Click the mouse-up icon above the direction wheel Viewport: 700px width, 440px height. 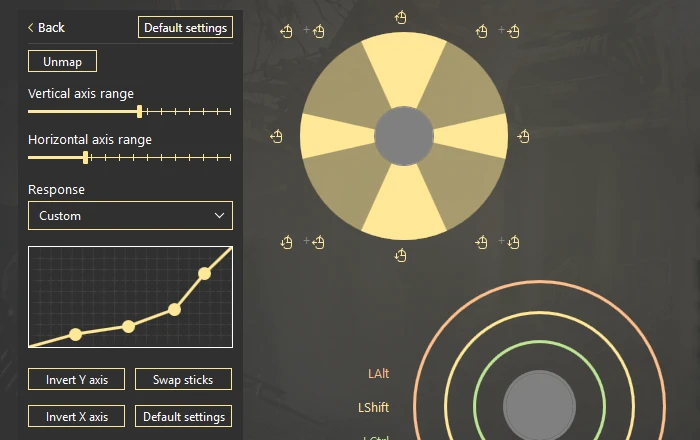(x=400, y=17)
